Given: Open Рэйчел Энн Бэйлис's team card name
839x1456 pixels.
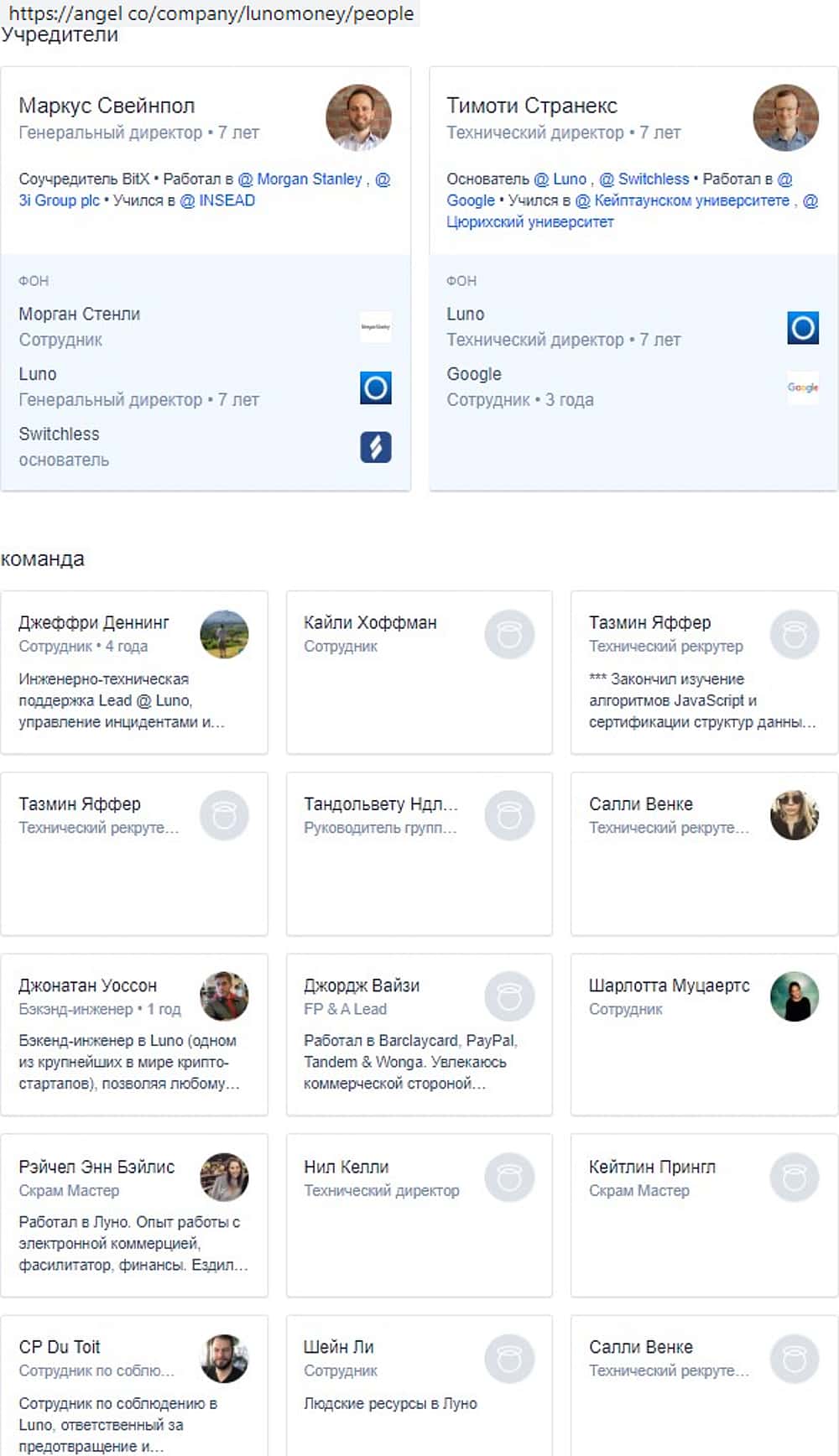Looking at the screenshot, I should 96,1167.
